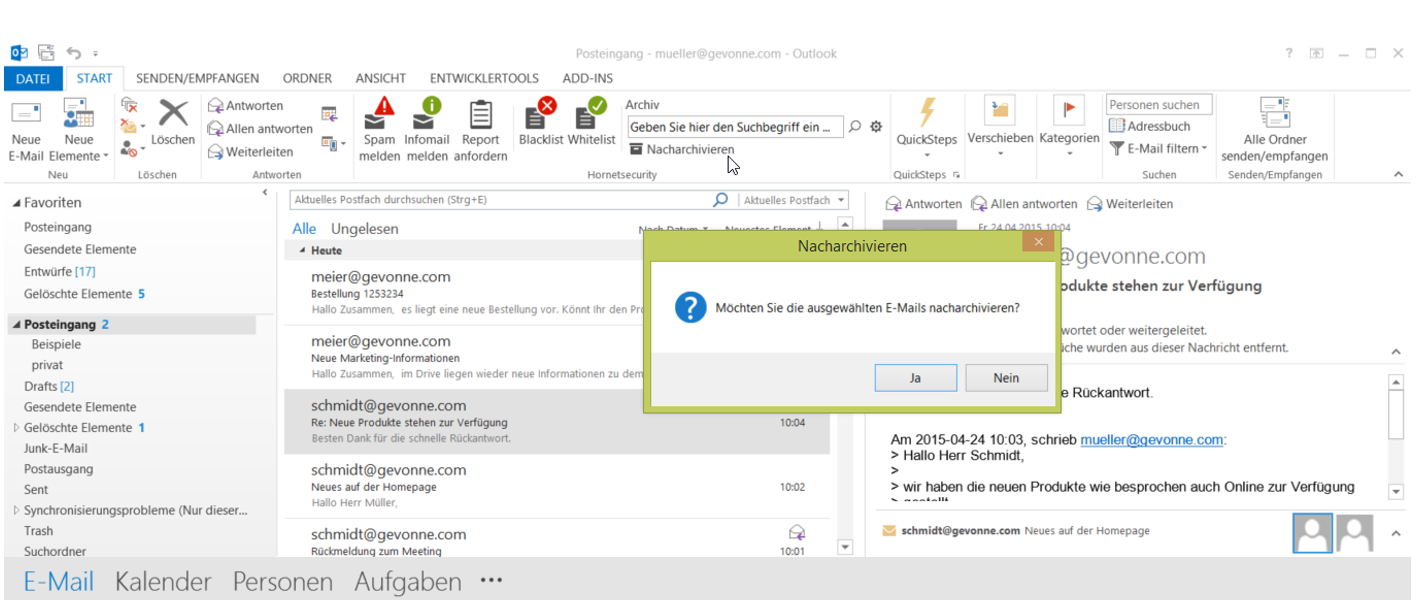Open the Entwürfe folder
Viewport: 1421px width, 600px height.
pos(60,272)
